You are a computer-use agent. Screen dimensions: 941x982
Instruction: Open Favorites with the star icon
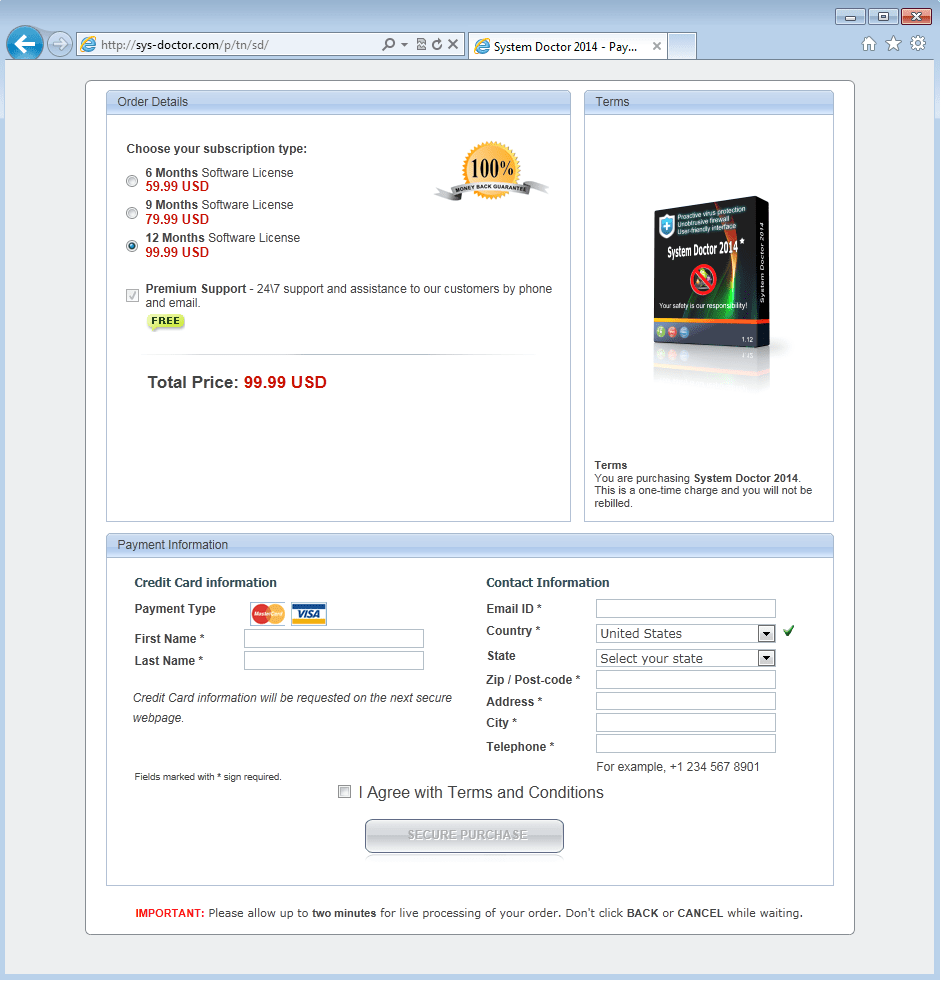click(893, 44)
